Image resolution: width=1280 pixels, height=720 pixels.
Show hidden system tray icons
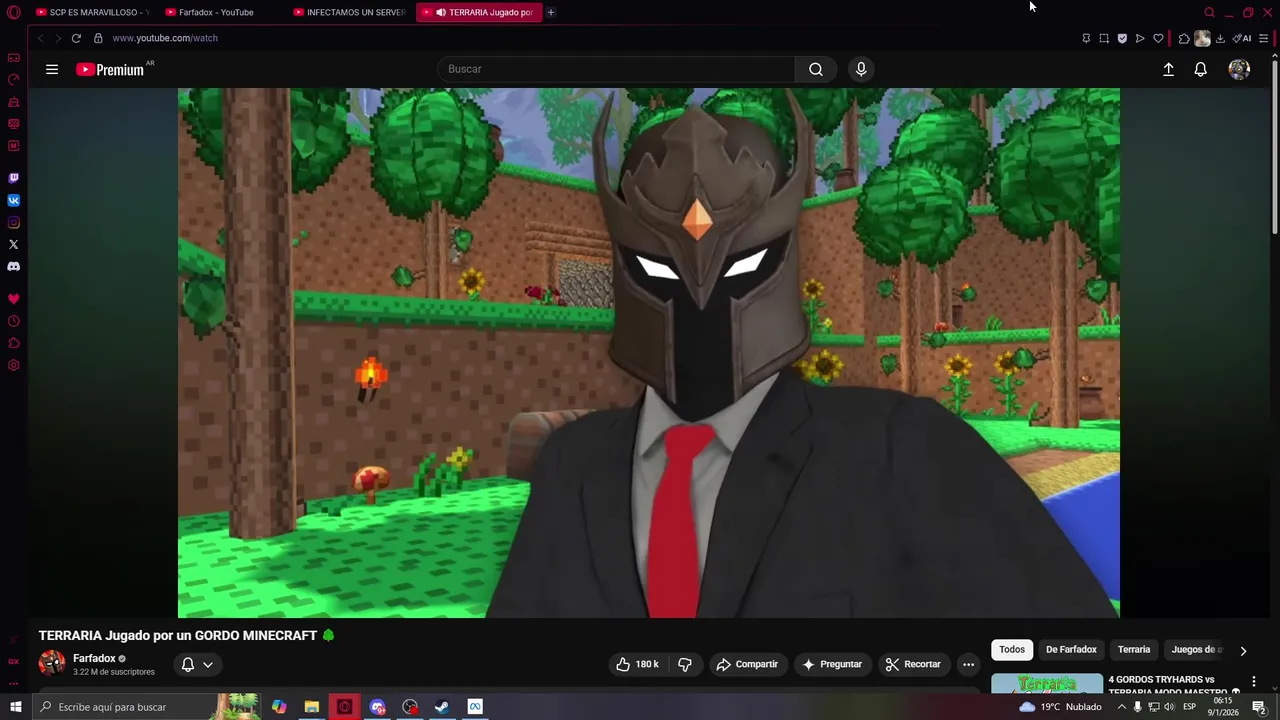click(x=1121, y=707)
